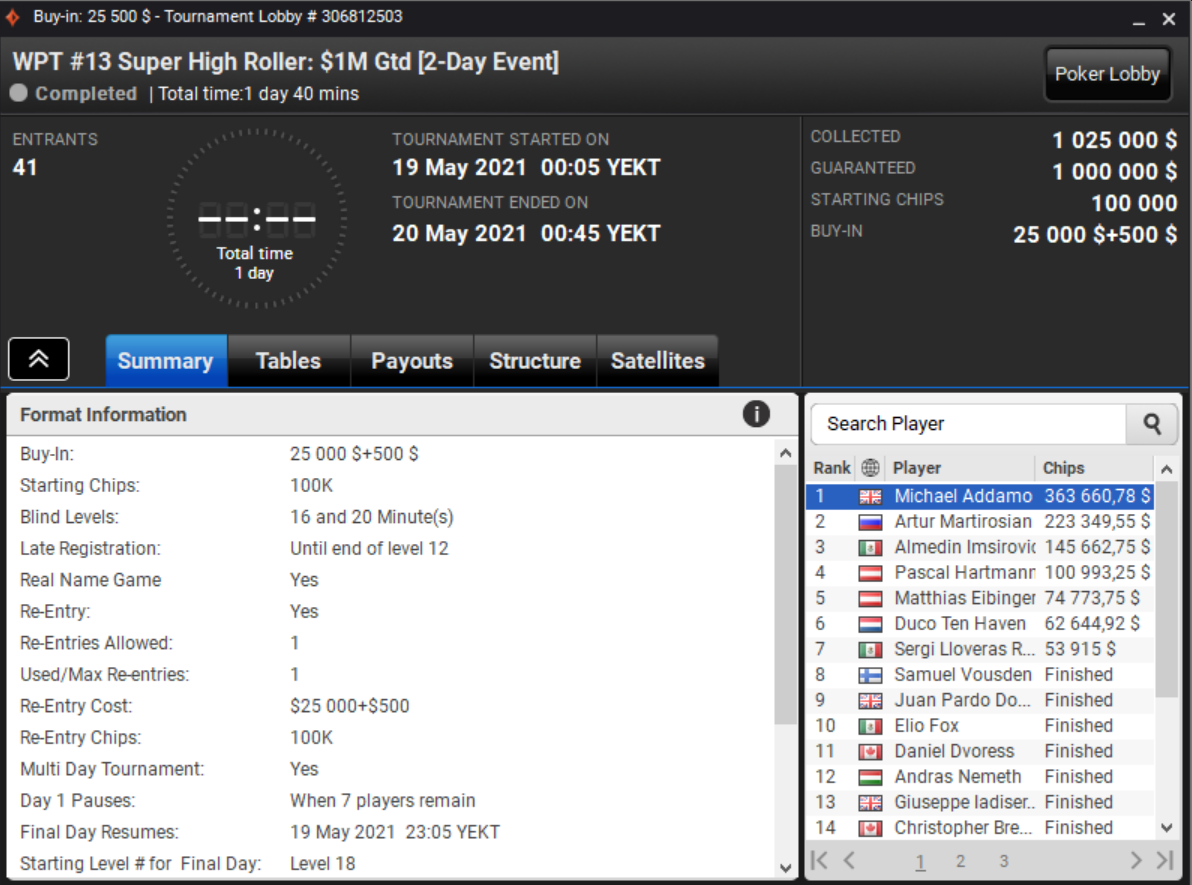Click the Search Player input field
Screen dimensions: 1192x885
coord(967,424)
